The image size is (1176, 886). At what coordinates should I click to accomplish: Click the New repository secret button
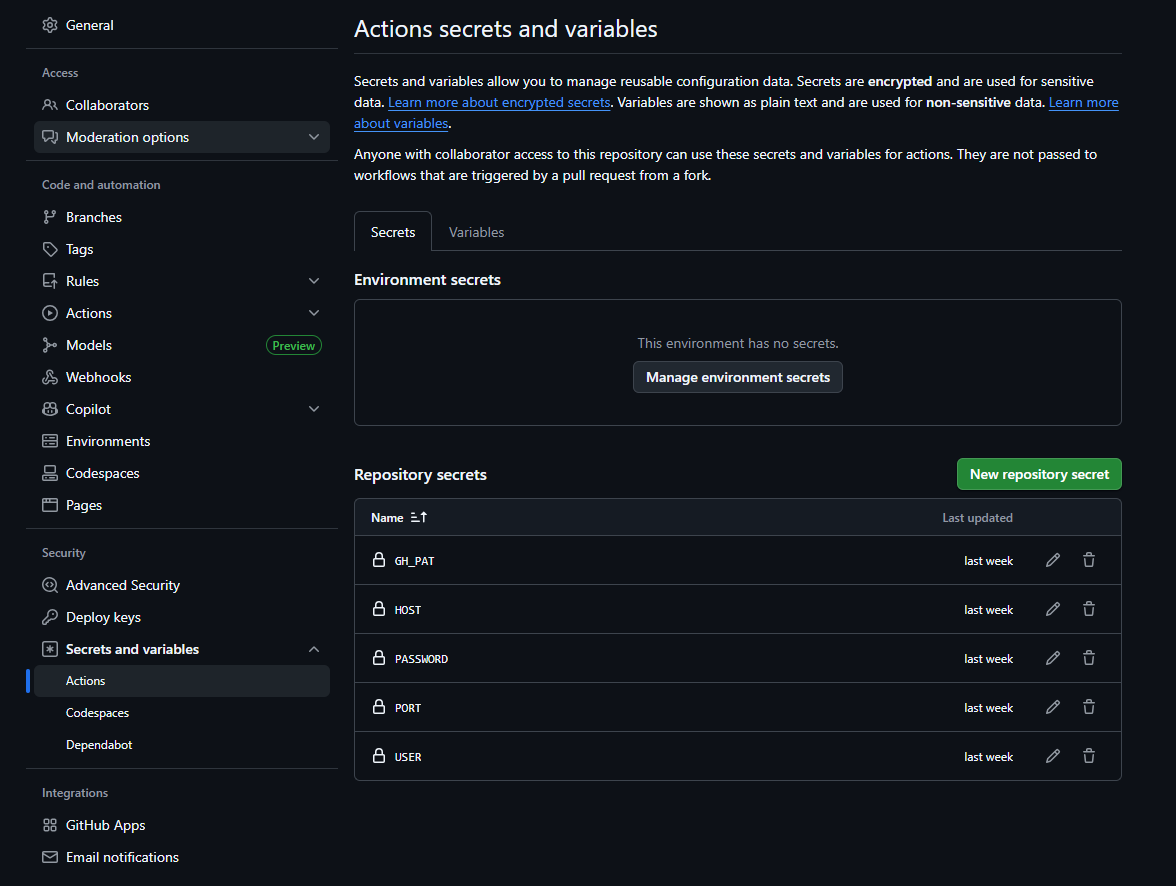[x=1039, y=474]
